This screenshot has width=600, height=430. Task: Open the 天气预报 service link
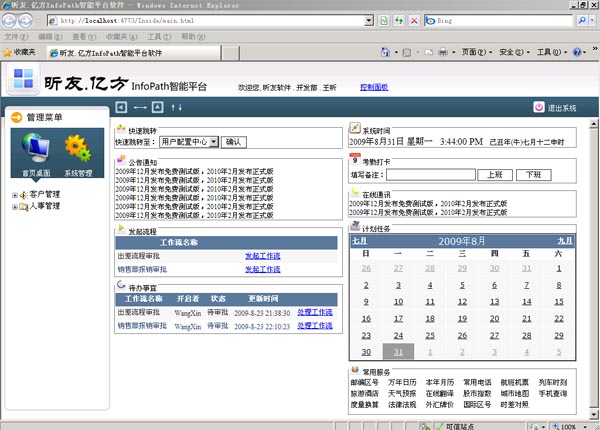[x=402, y=393]
